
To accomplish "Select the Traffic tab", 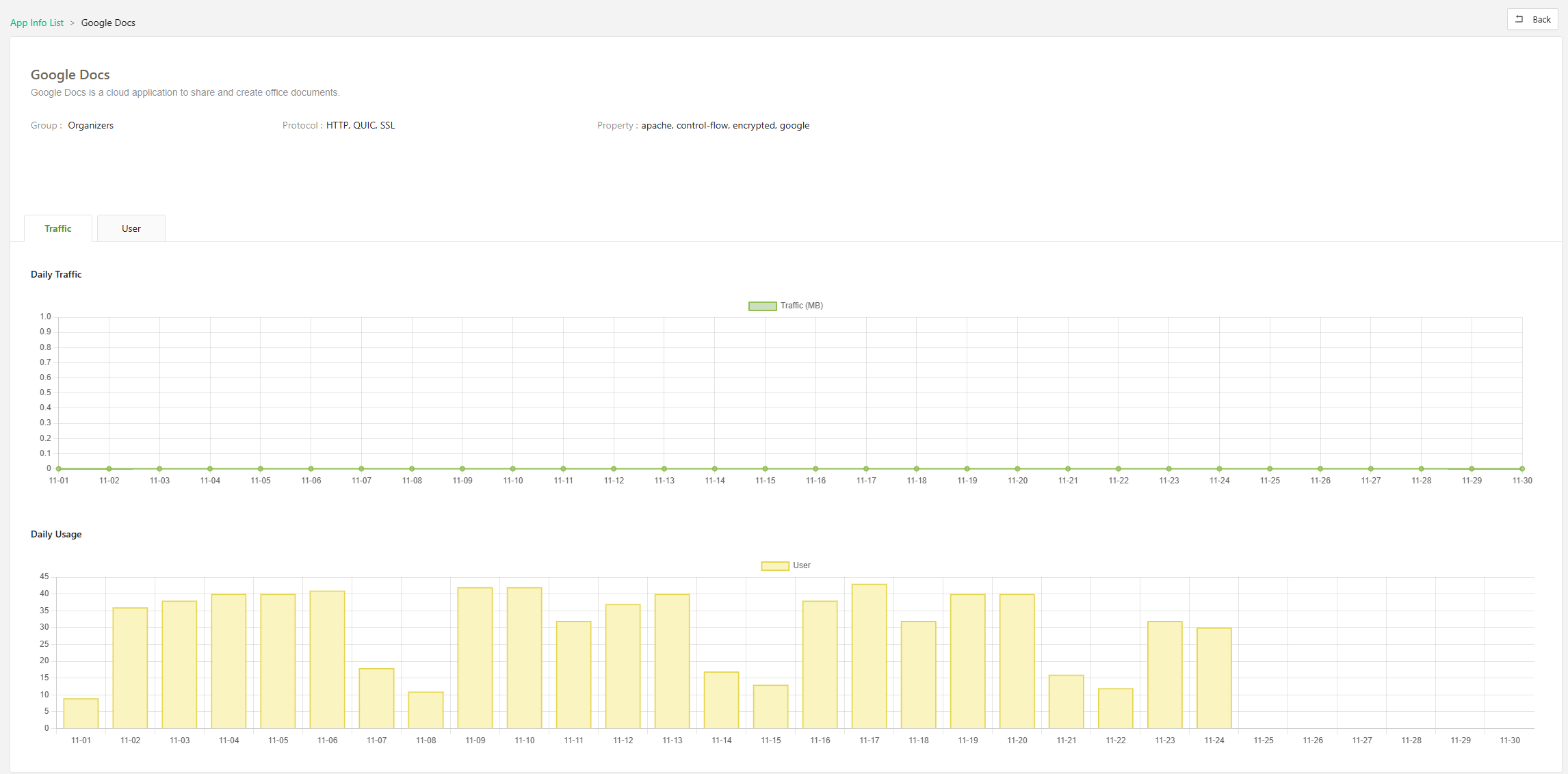I will (x=58, y=228).
